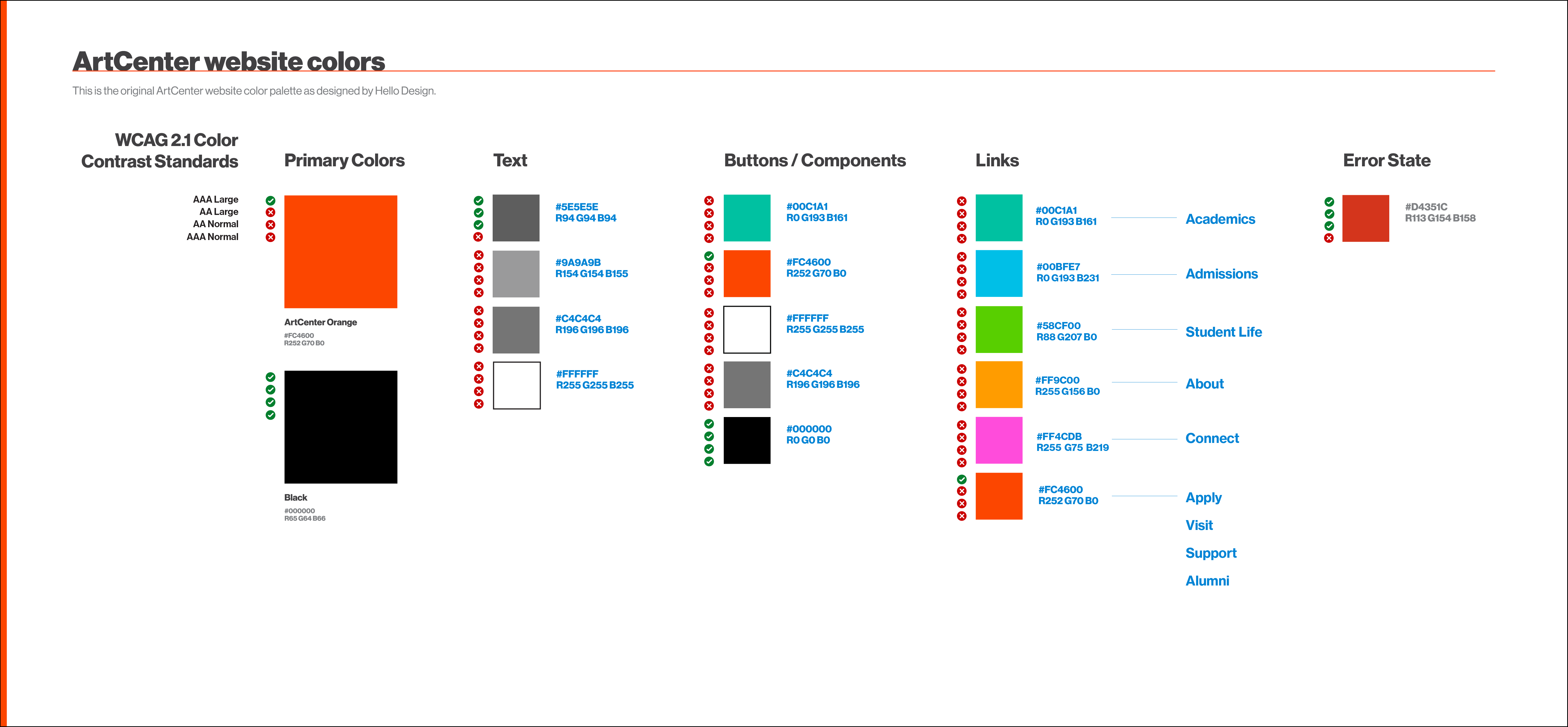
Task: Click the top green check beside the #5E5E5E text swatch
Action: point(478,200)
